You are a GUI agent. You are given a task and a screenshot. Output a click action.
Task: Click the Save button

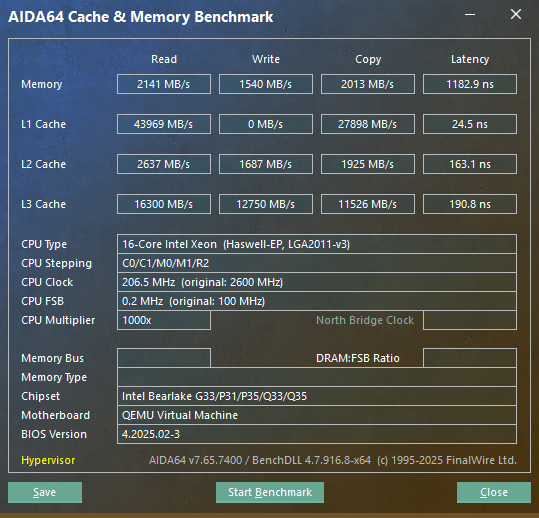(x=45, y=492)
